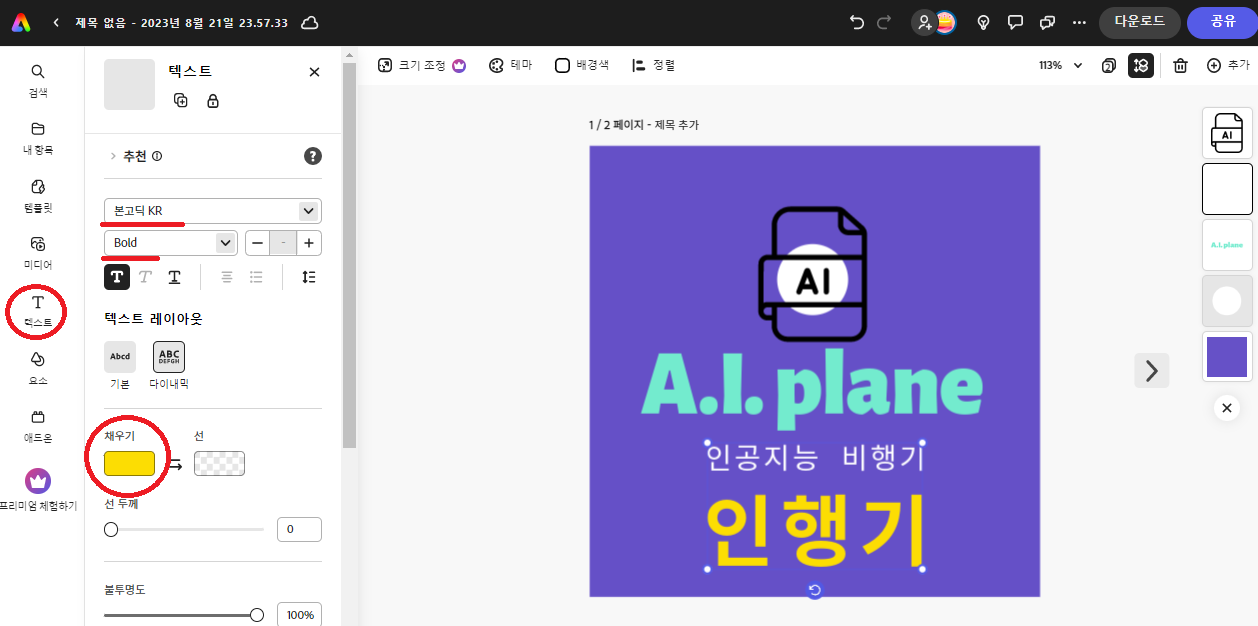The height and width of the screenshot is (626, 1258).
Task: Select the 텍스트 text tool in the sidebar
Action: click(38, 311)
